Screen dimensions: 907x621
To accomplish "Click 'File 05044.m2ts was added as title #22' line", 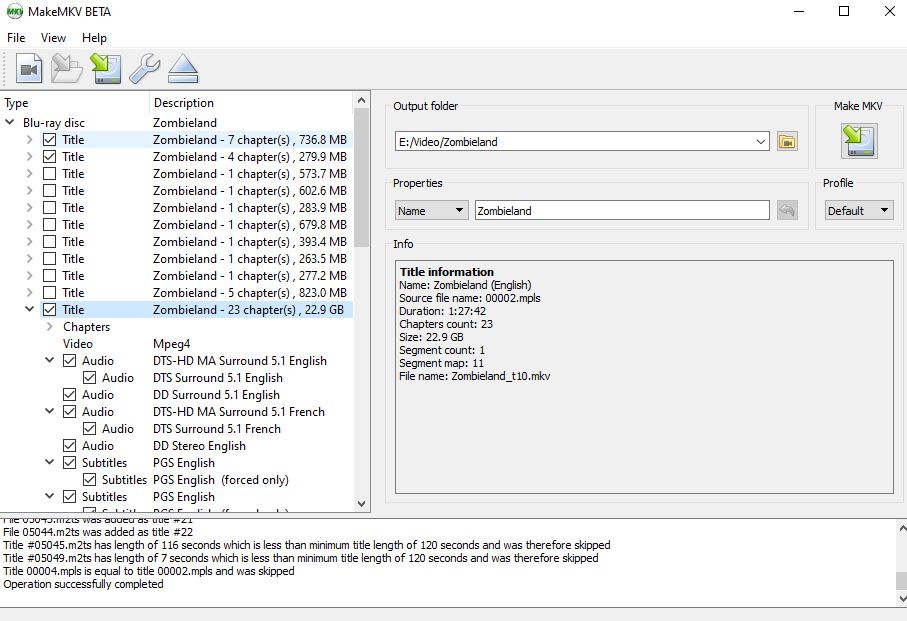I will coord(98,532).
